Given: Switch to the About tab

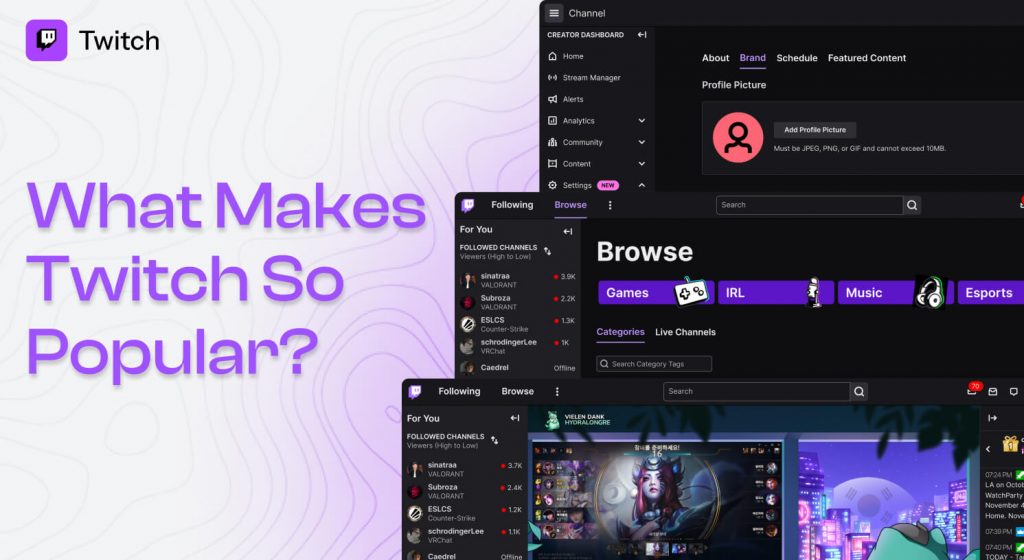Looking at the screenshot, I should click(x=715, y=58).
